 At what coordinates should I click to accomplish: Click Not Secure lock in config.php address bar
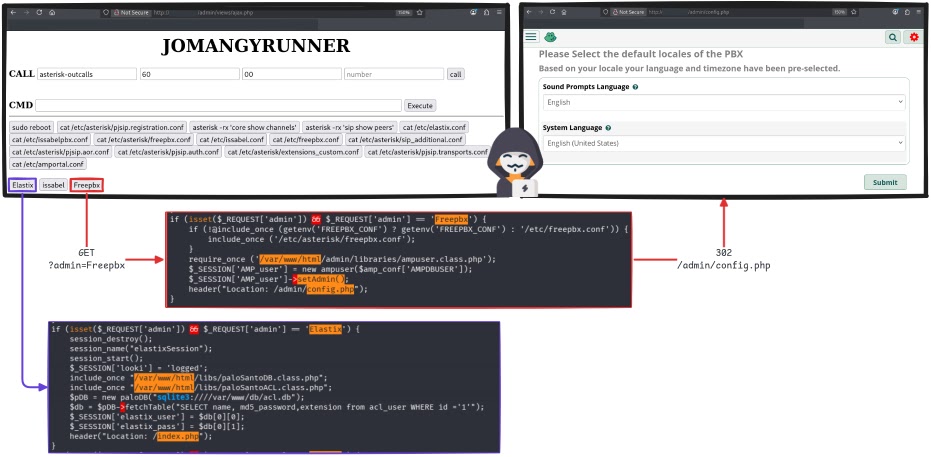(629, 12)
